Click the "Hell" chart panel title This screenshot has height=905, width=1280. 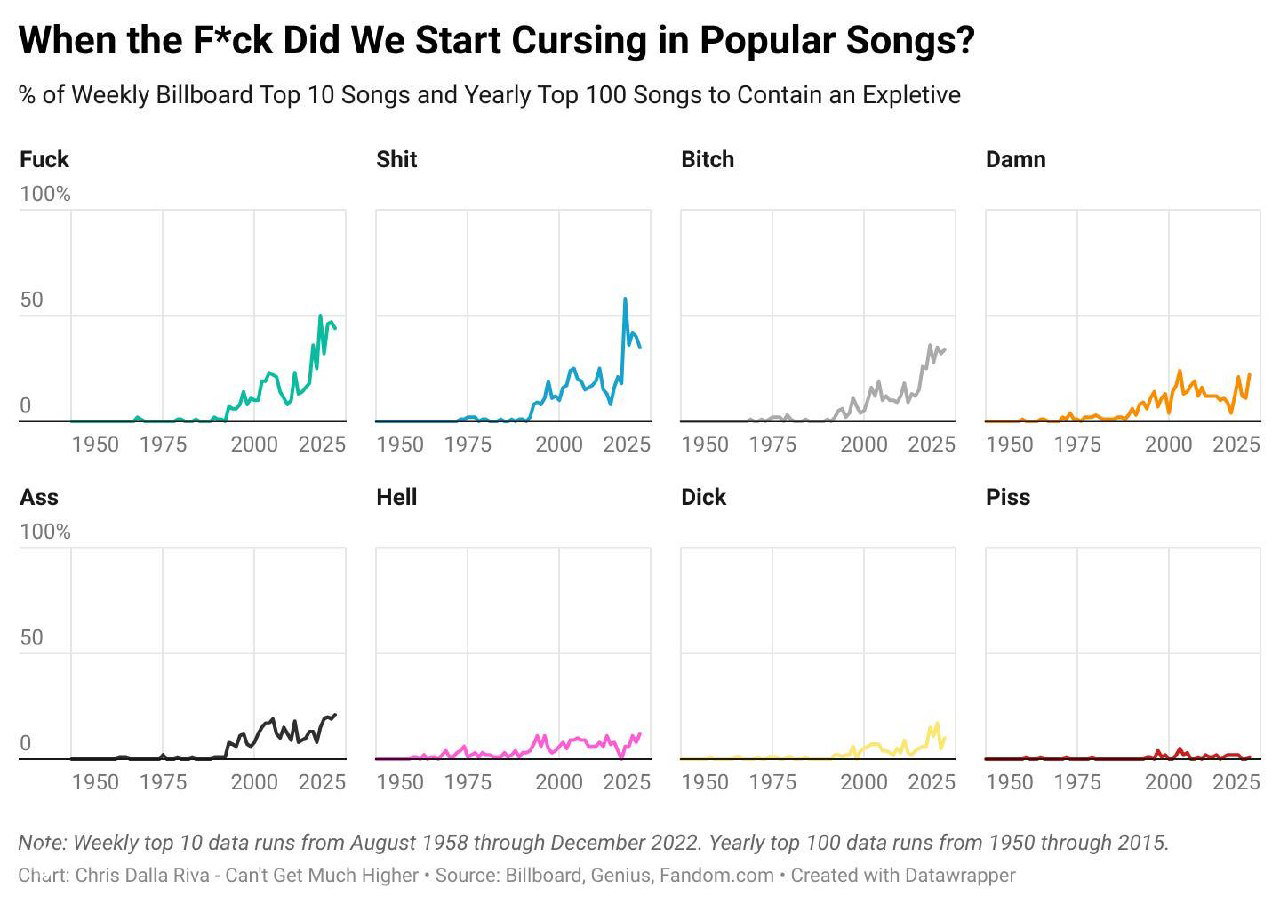pyautogui.click(x=396, y=497)
